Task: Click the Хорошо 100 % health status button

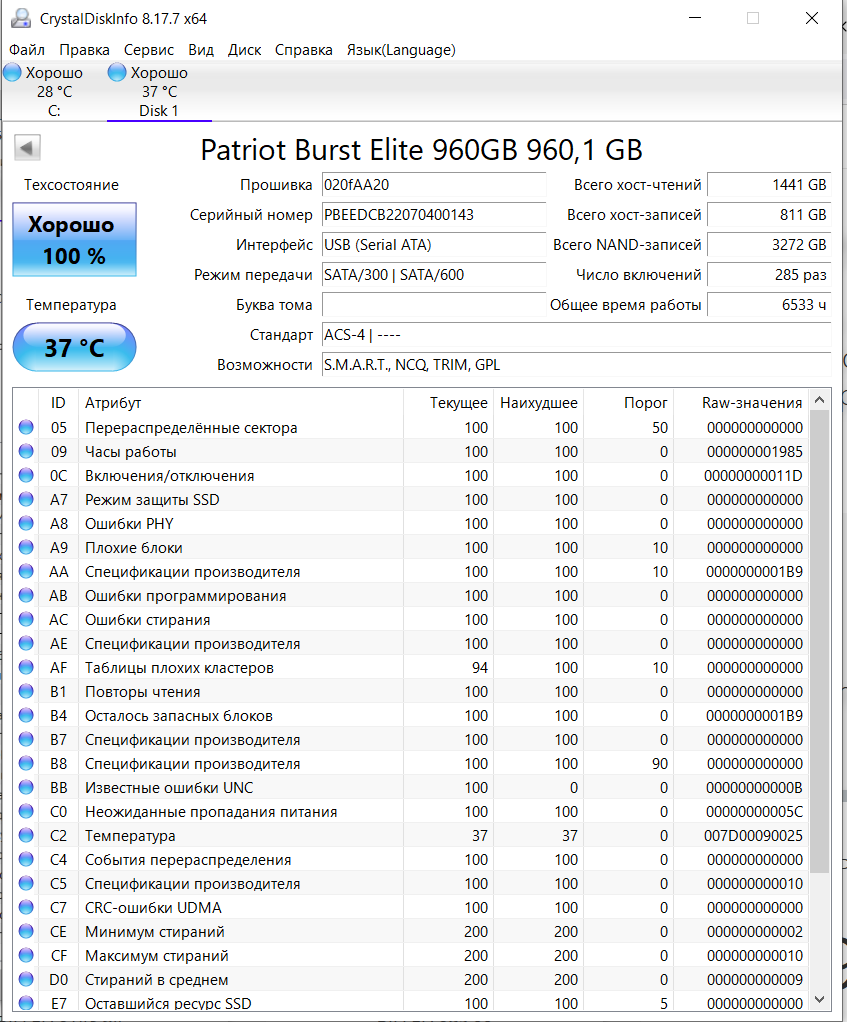Action: [x=74, y=240]
